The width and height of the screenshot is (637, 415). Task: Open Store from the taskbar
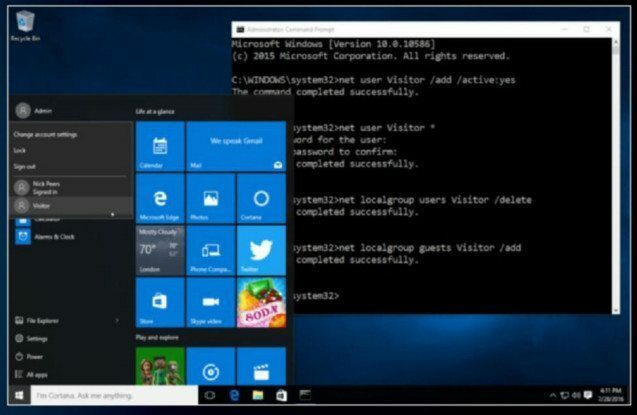[282, 395]
